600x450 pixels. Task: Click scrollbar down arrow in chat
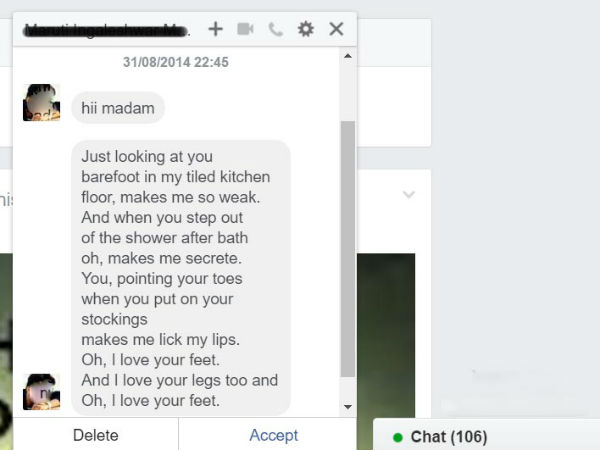pos(348,407)
